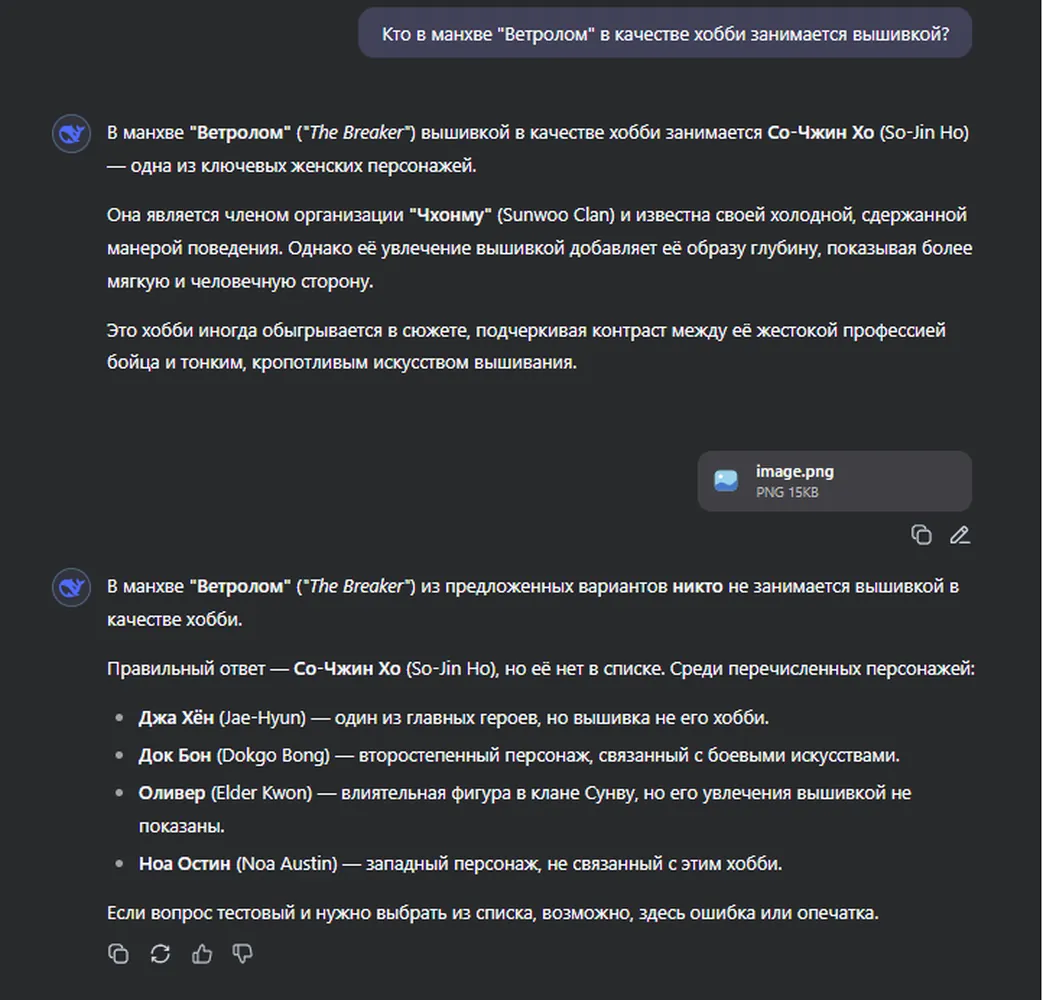Copy the last assistant response

(x=118, y=953)
